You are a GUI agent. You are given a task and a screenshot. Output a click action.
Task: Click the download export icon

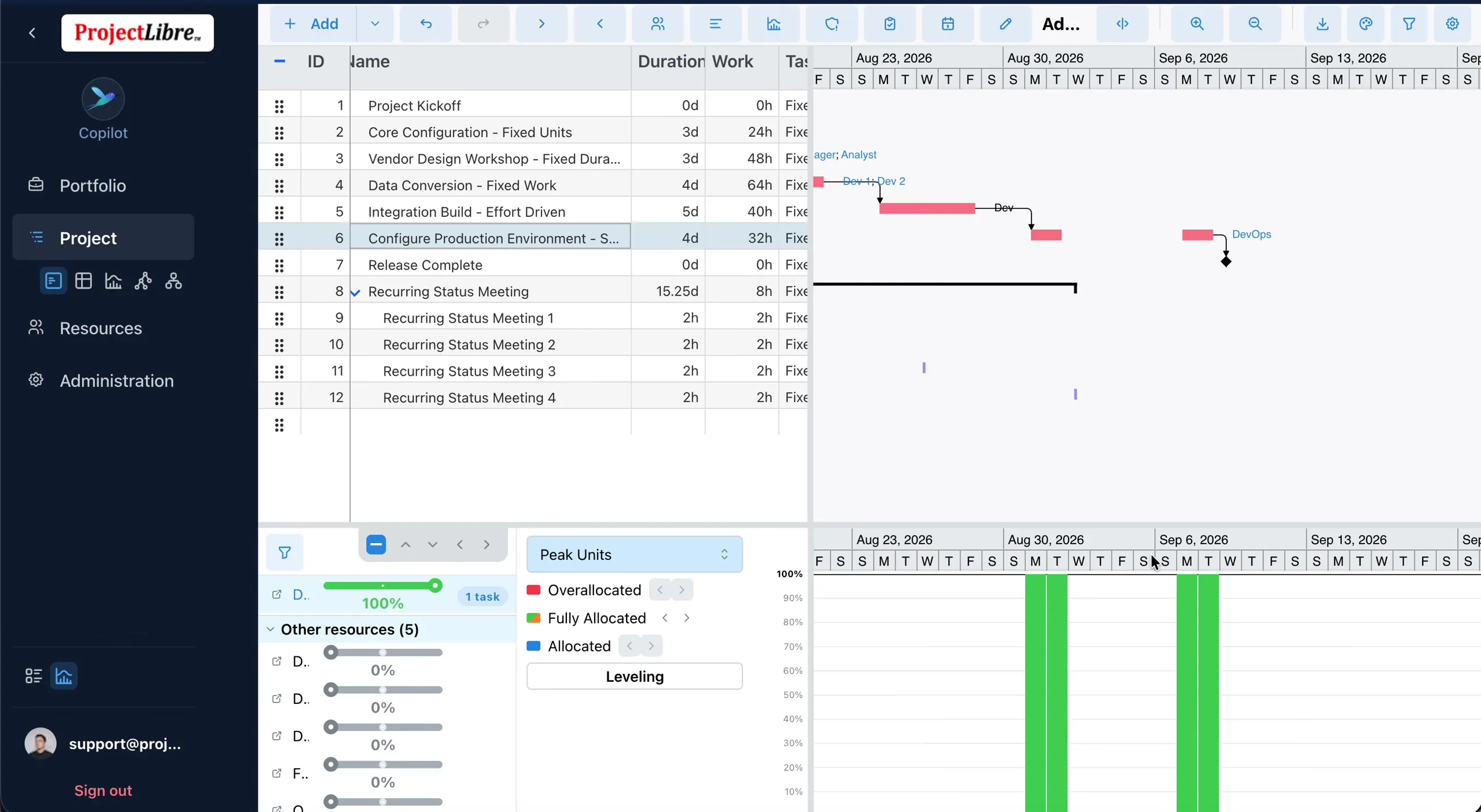click(1322, 24)
